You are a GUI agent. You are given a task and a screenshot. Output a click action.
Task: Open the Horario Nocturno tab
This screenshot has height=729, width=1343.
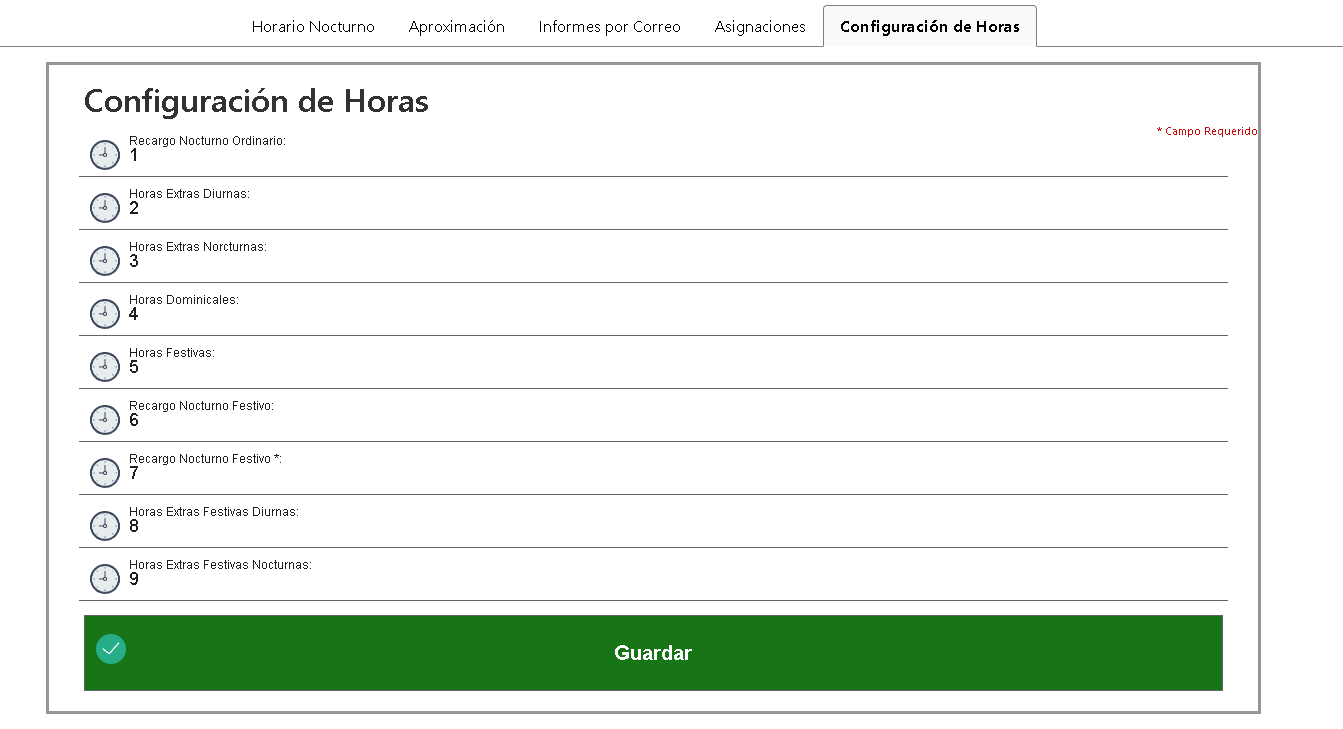[313, 27]
